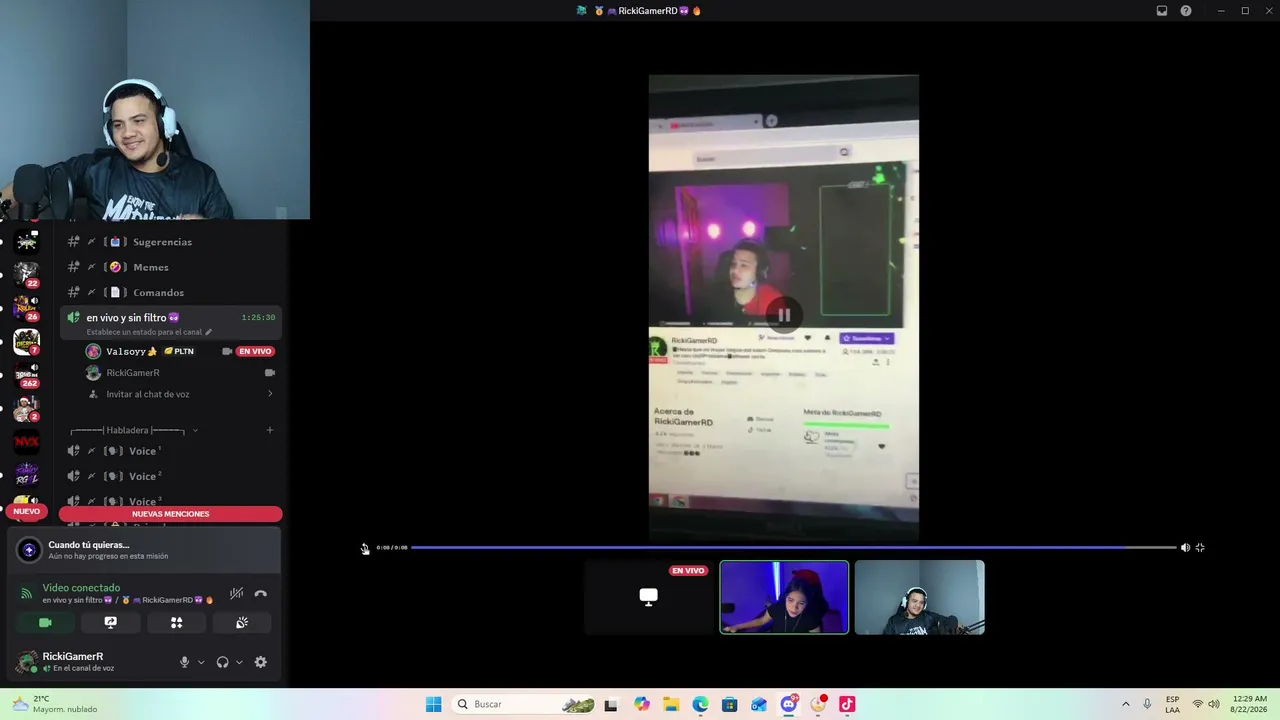Open the Memes channel
This screenshot has height=720, width=1280.
pyautogui.click(x=170, y=267)
